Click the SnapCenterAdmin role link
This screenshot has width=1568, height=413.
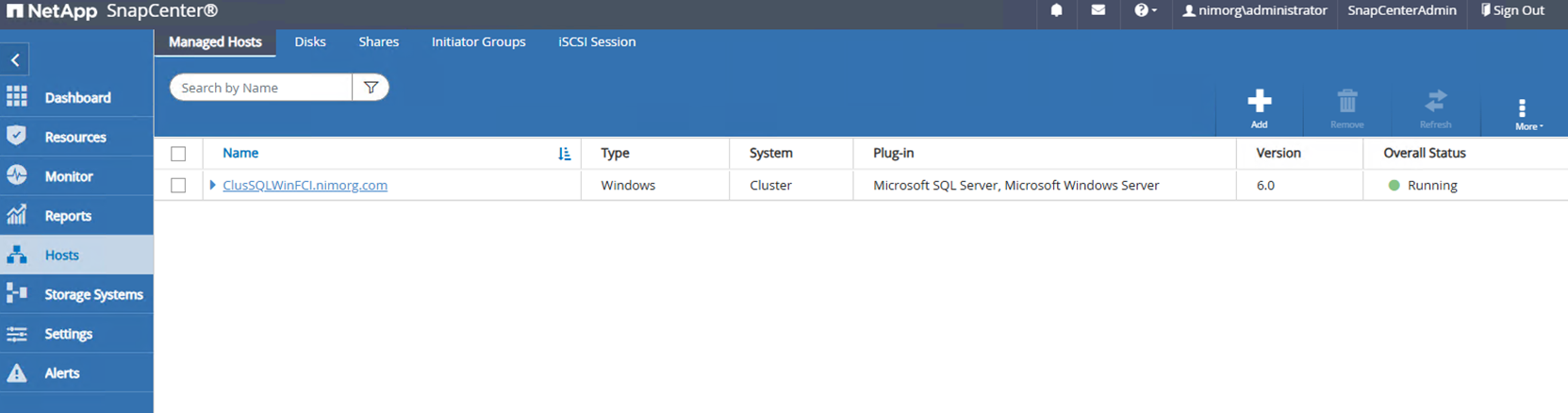click(1401, 10)
